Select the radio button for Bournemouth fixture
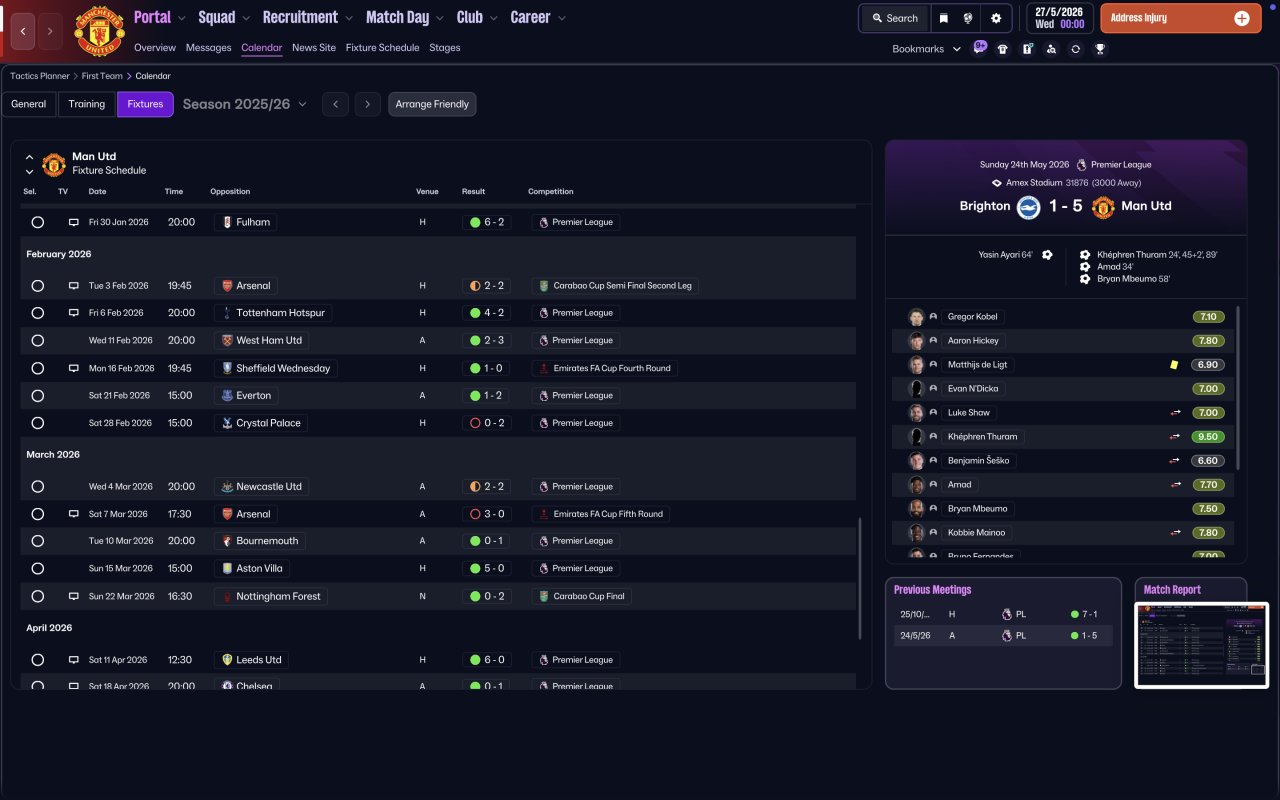 pyautogui.click(x=38, y=541)
